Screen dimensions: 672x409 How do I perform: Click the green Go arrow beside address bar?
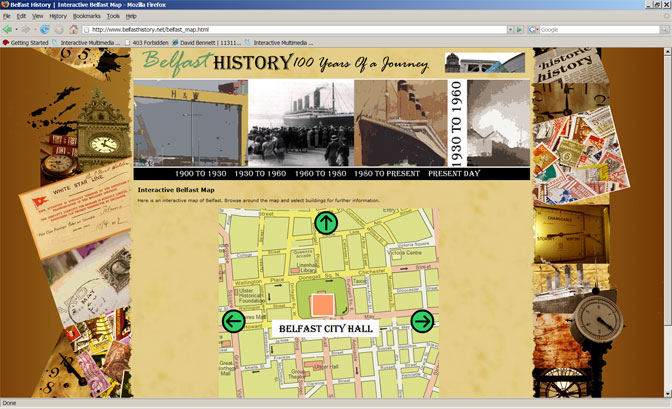[519, 30]
